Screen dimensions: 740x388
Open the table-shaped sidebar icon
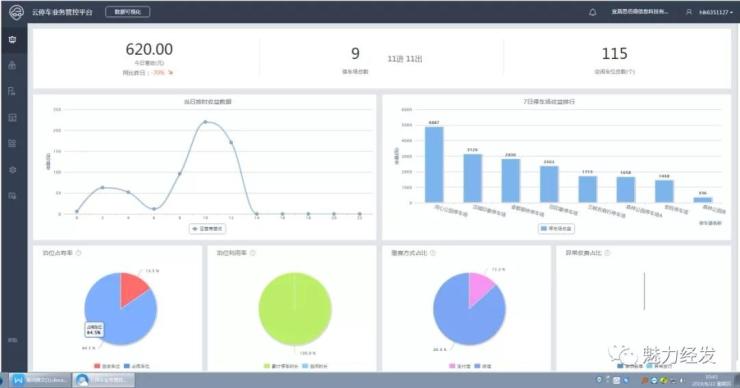12,118
